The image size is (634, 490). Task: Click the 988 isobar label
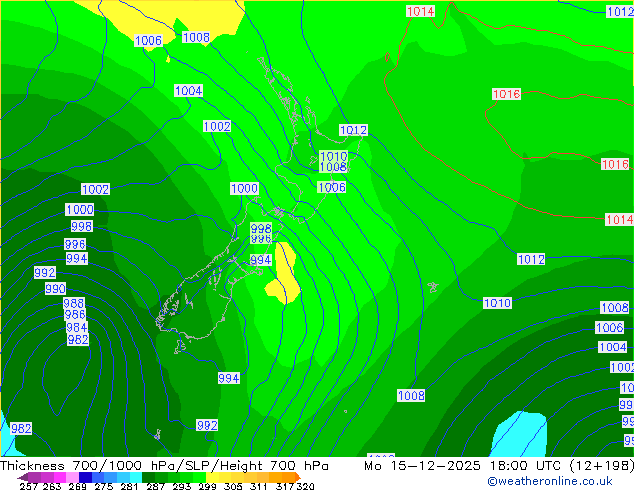pos(74,303)
